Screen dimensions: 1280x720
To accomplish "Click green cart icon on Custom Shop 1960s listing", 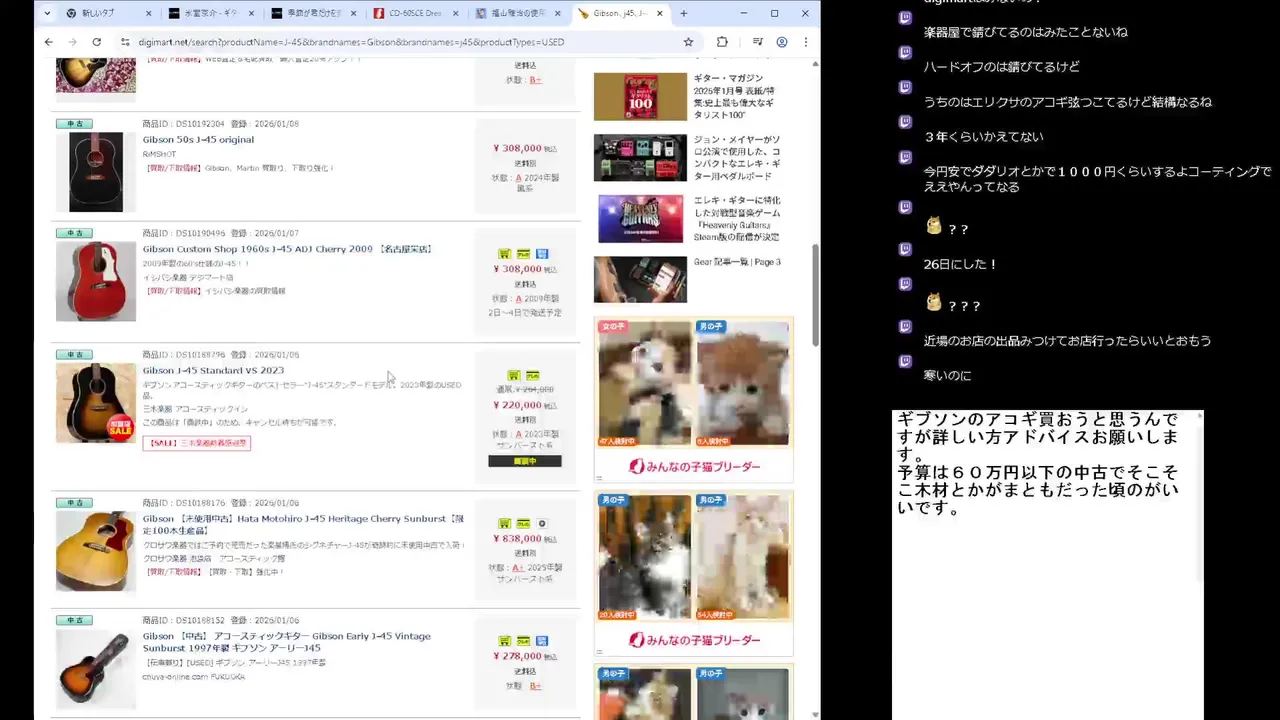I will tap(504, 254).
